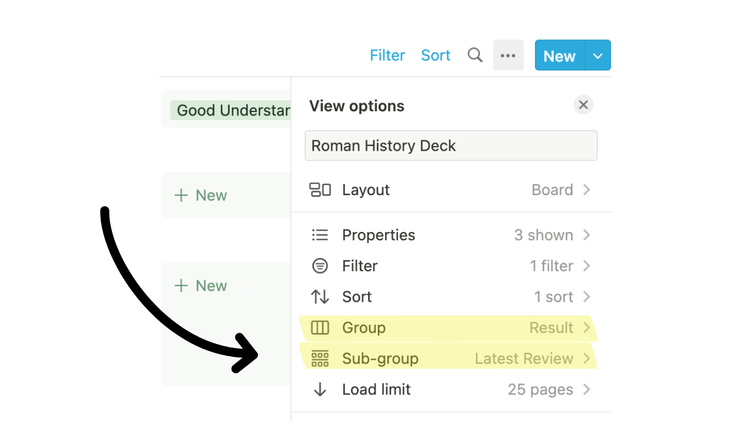Image resolution: width=750 pixels, height=422 pixels.
Task: Click the Properties list icon
Action: point(320,235)
